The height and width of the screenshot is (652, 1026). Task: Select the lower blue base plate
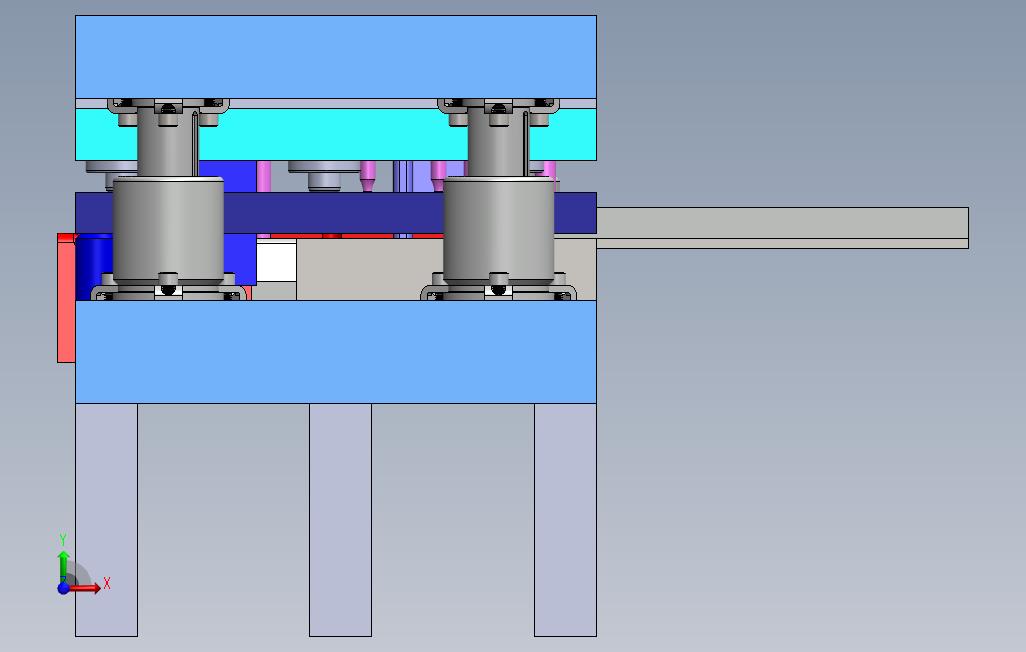pos(336,352)
